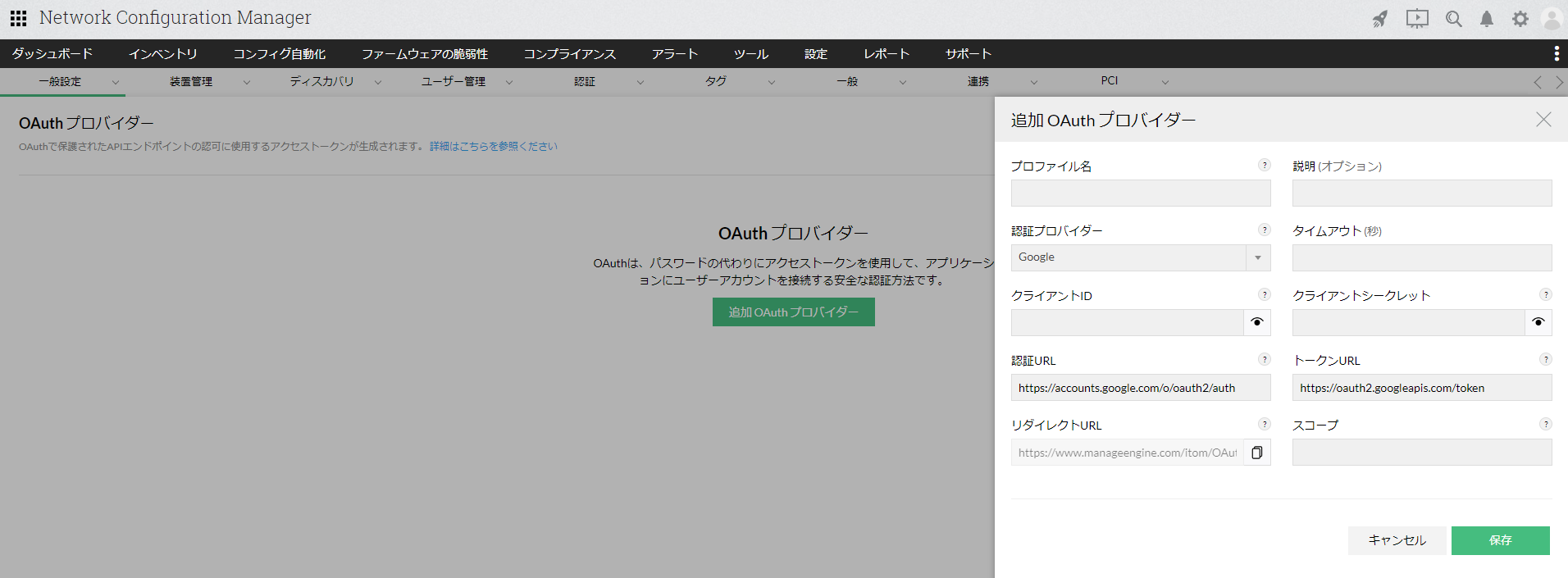The image size is (1568, 578).
Task: Open the レポート menu
Action: pos(887,53)
